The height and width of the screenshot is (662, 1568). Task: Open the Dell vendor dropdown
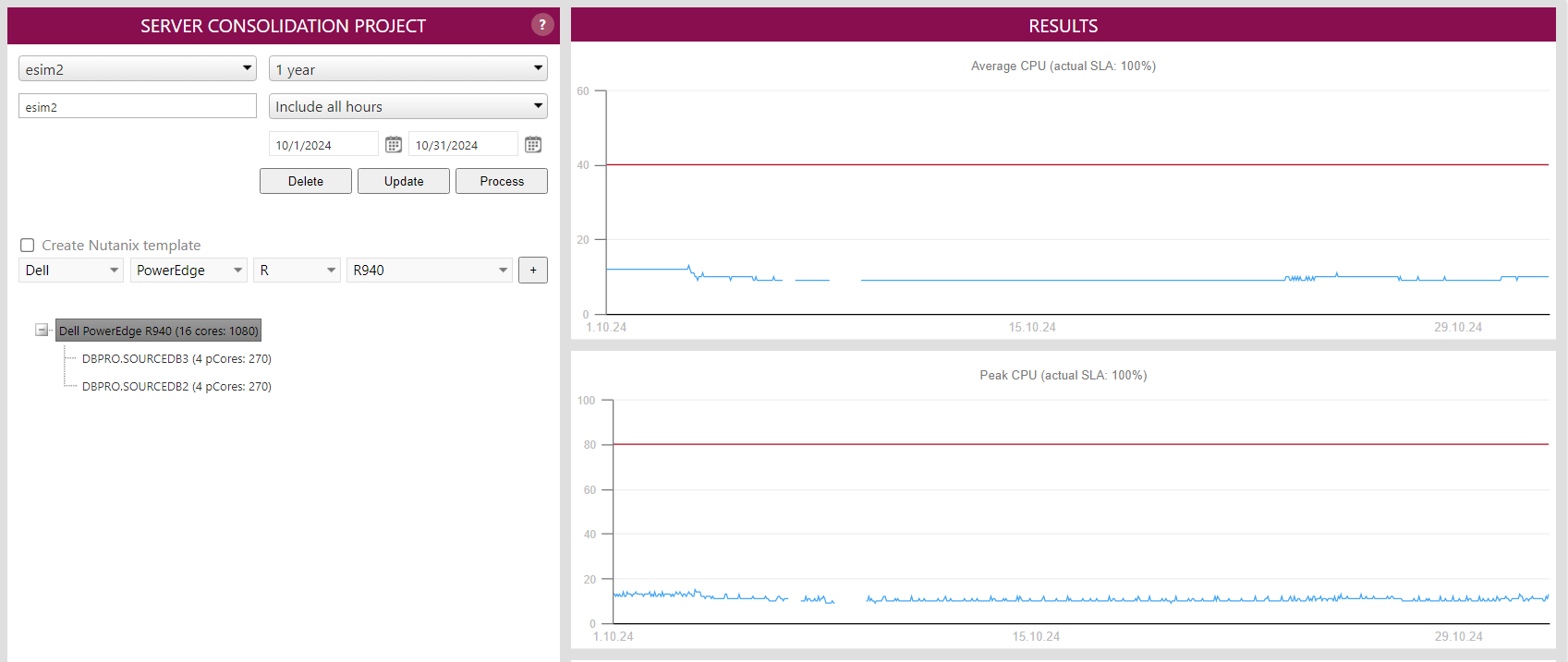point(71,271)
